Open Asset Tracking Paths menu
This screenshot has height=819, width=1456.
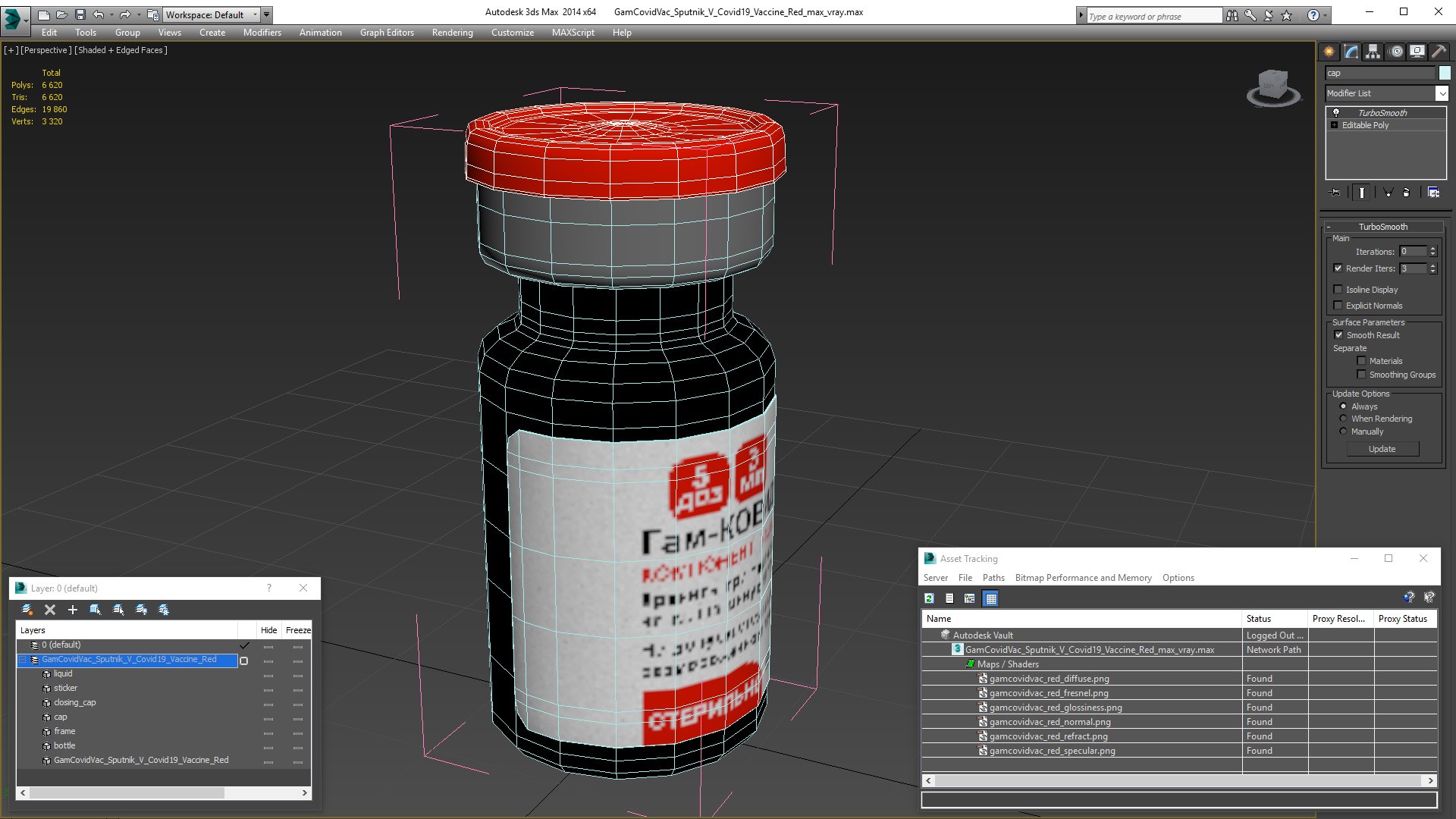[x=993, y=578]
